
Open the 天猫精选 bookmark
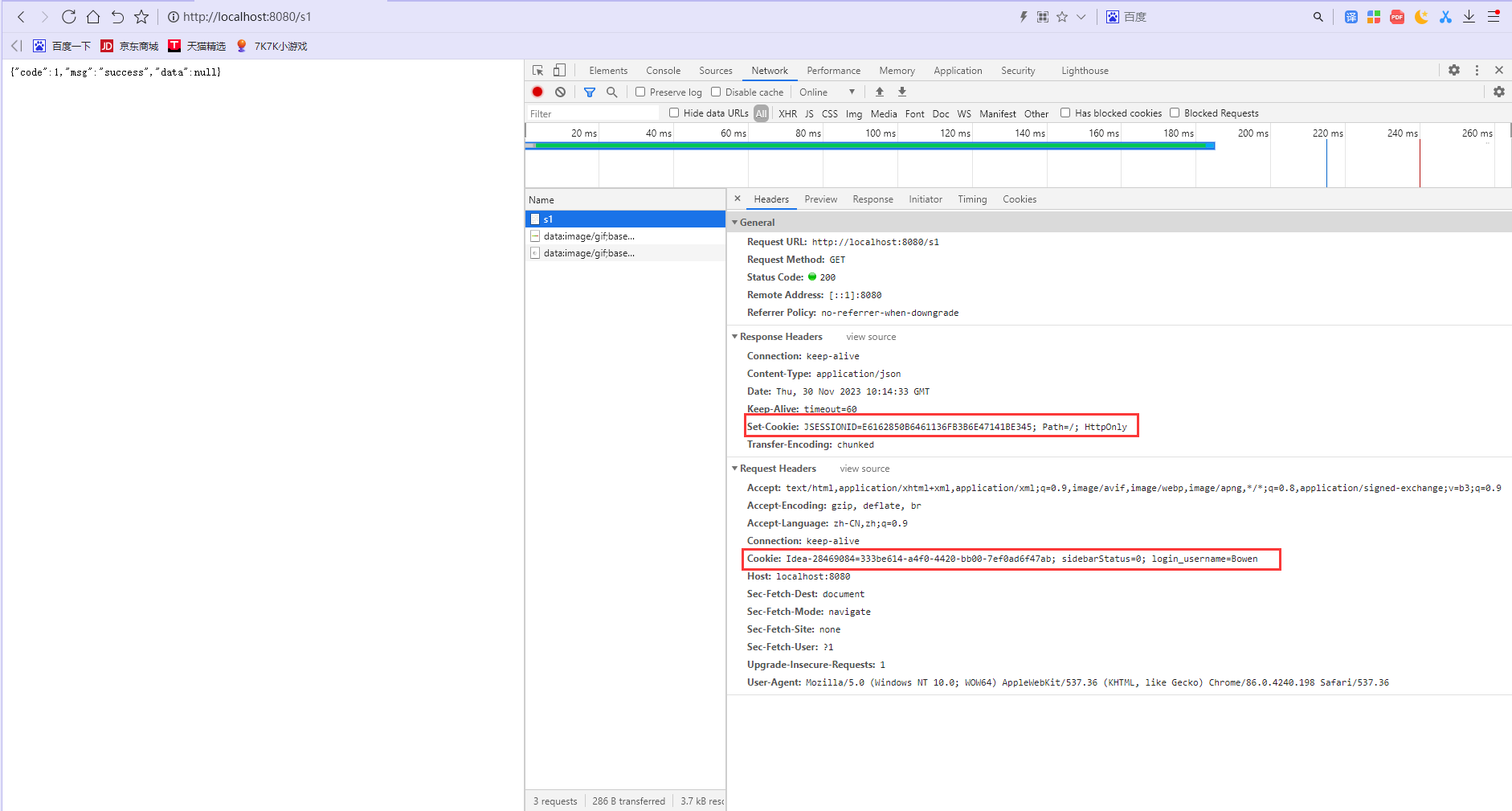click(x=197, y=46)
